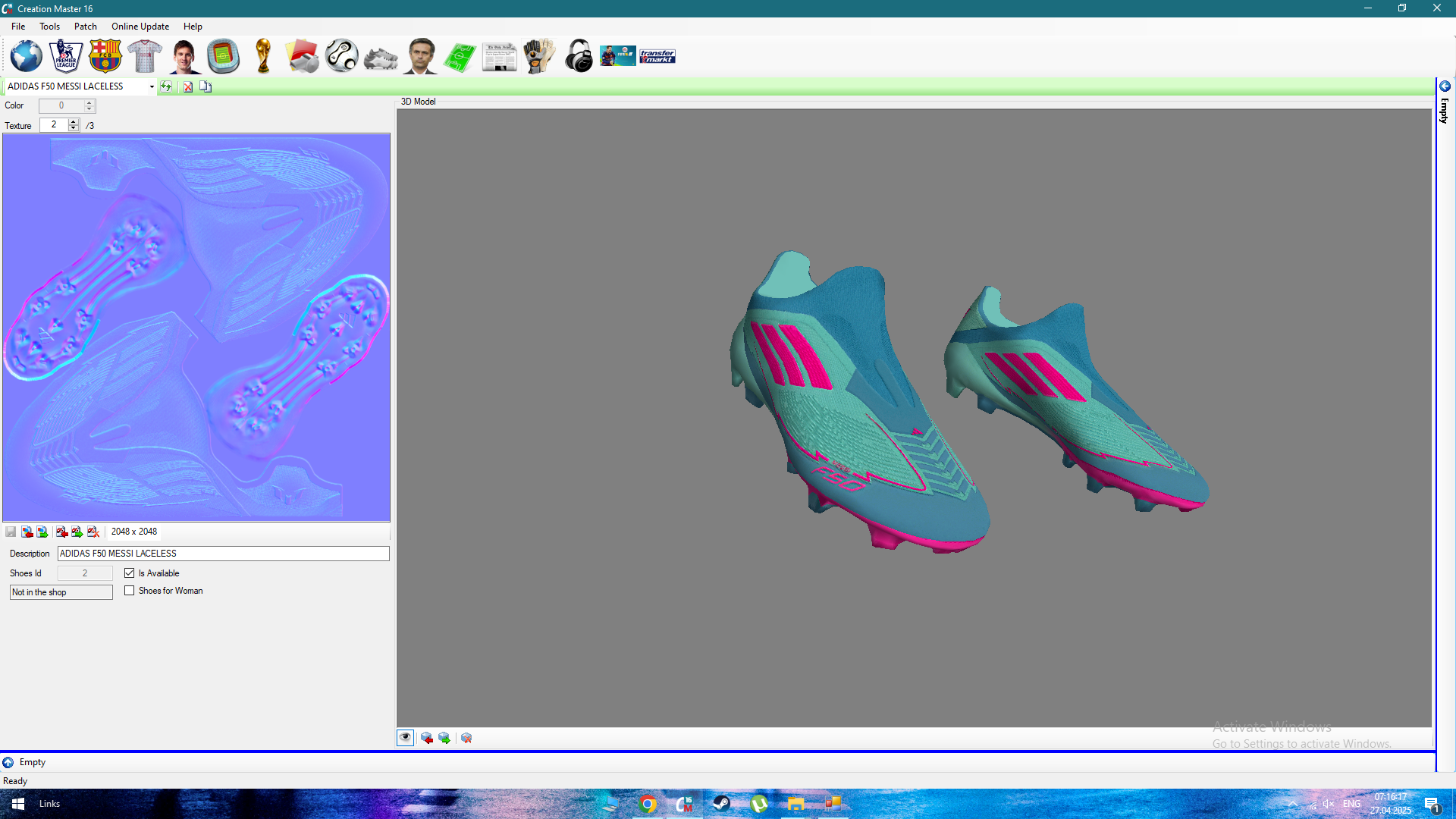Open the Premier League leagues editor
Image resolution: width=1456 pixels, height=819 pixels.
click(x=66, y=57)
